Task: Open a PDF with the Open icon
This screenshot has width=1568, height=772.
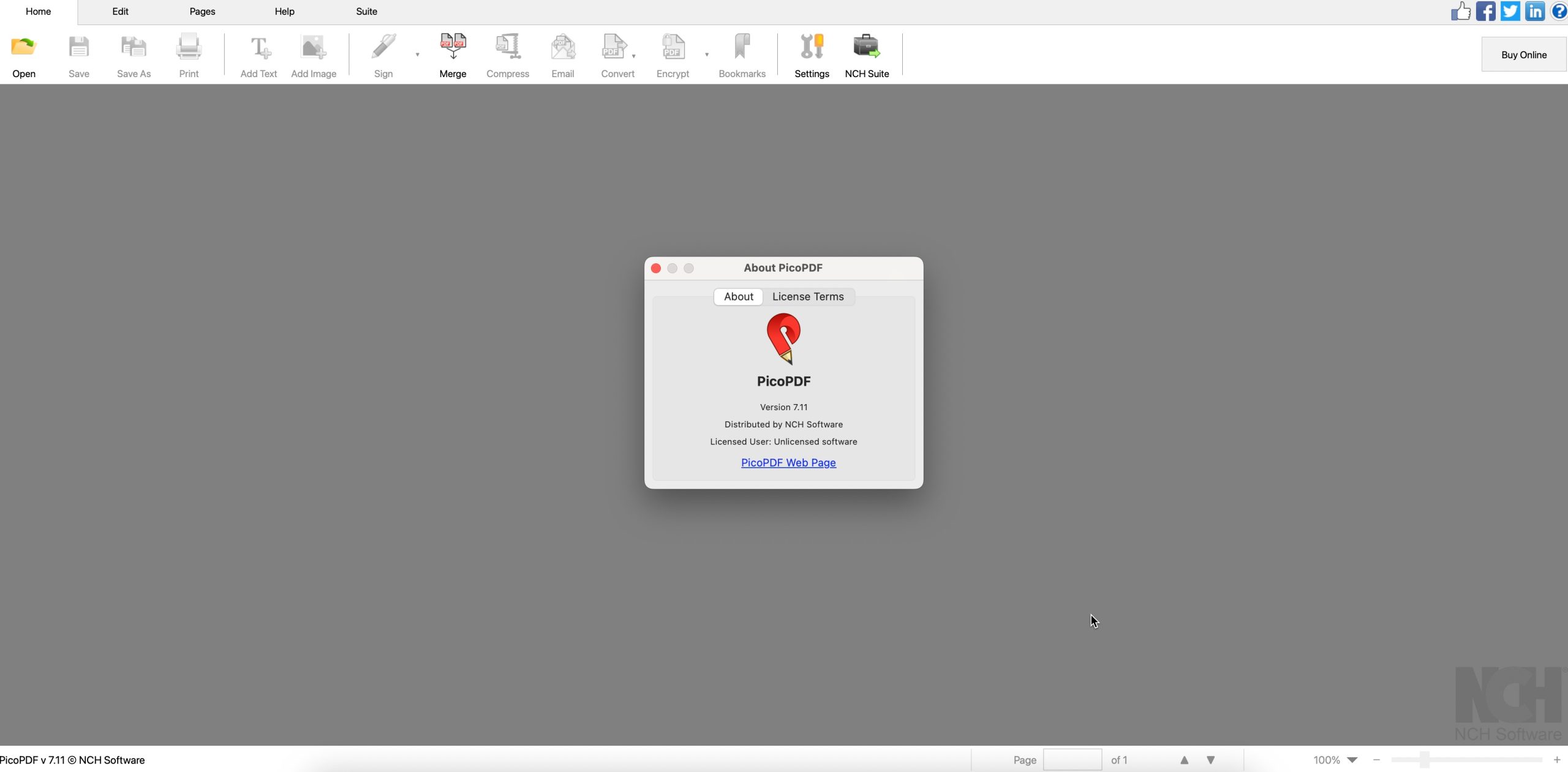Action: coord(24,47)
